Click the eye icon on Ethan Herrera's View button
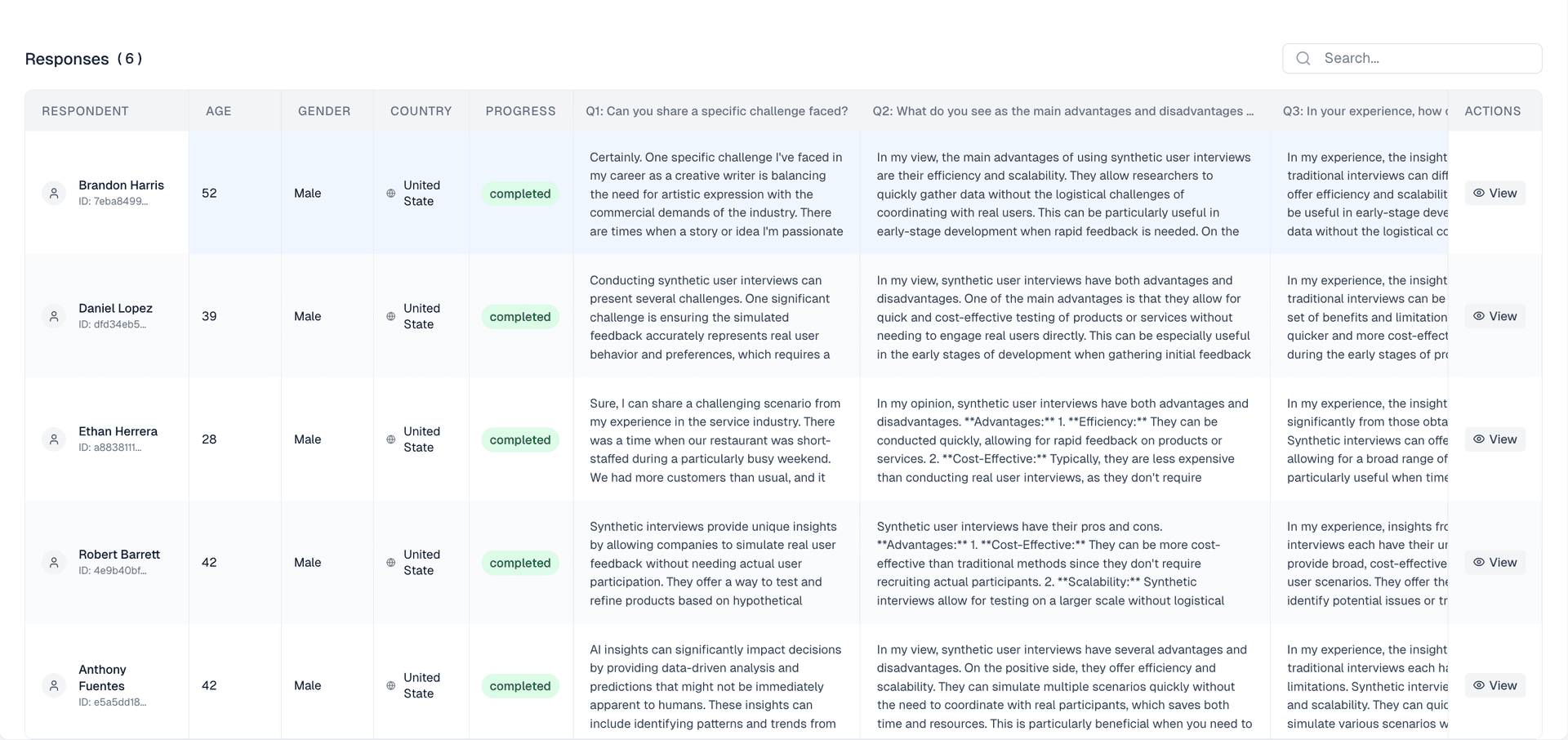Viewport: 1568px width, 740px height. (1478, 439)
